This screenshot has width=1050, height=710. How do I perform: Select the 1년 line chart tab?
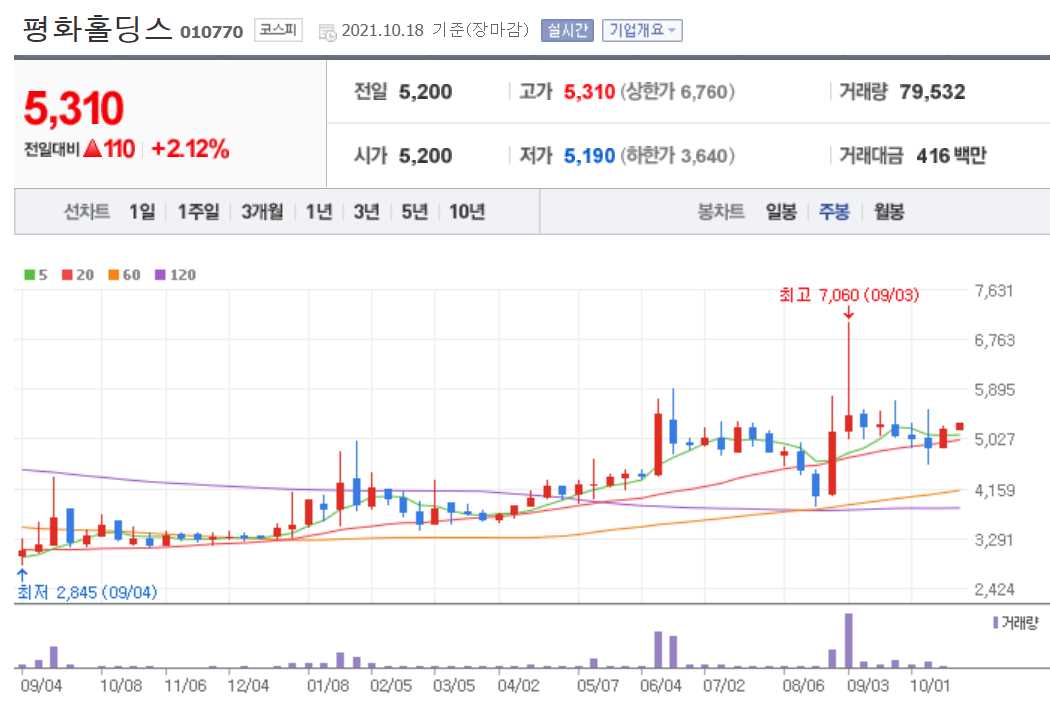319,212
